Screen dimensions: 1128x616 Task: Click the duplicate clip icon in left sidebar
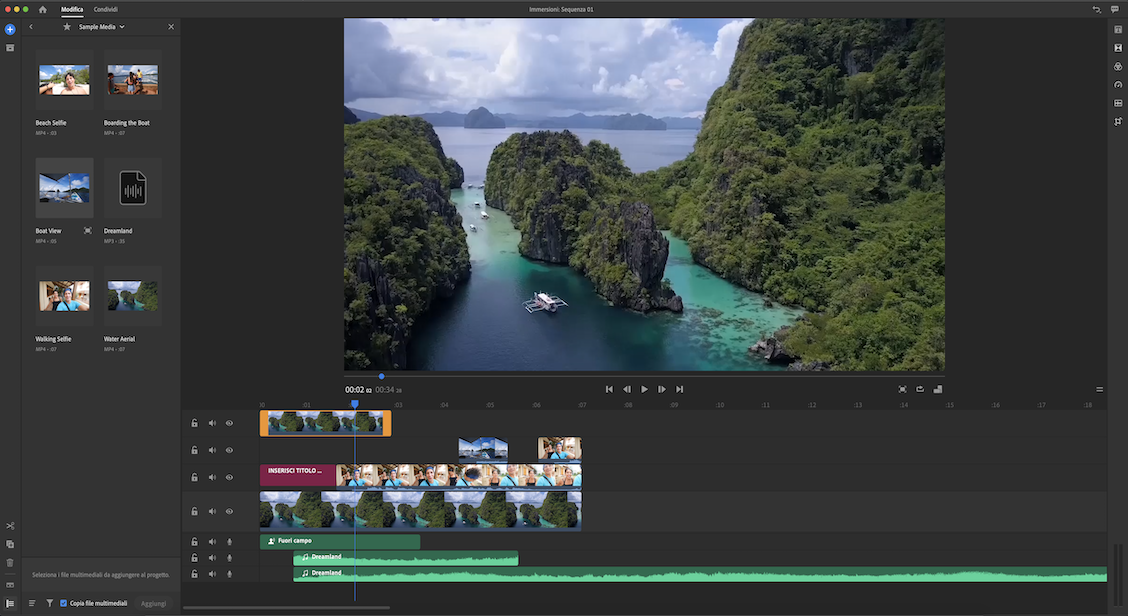tap(10, 544)
